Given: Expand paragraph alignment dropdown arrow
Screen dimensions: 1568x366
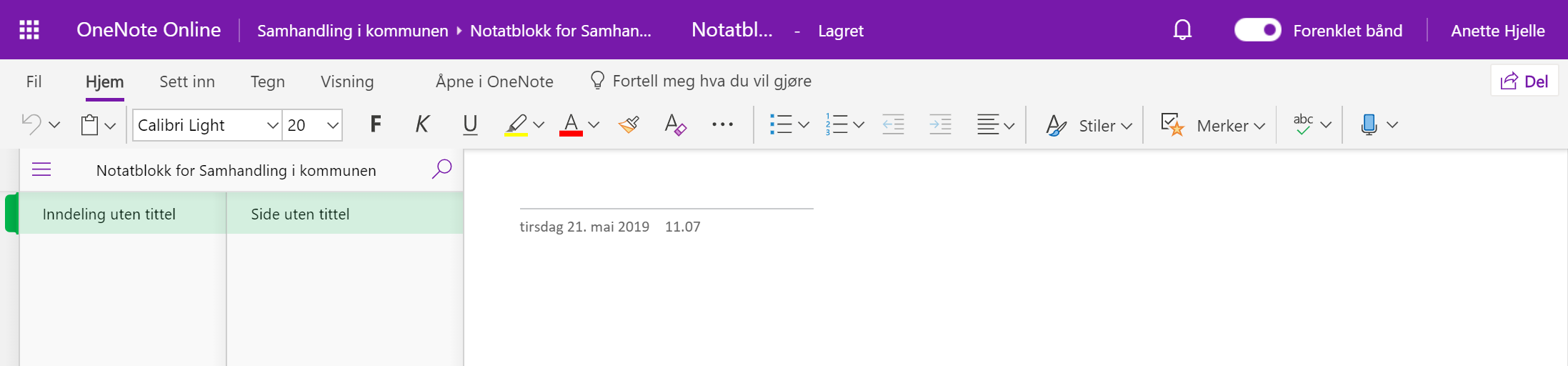Looking at the screenshot, I should point(1009,126).
